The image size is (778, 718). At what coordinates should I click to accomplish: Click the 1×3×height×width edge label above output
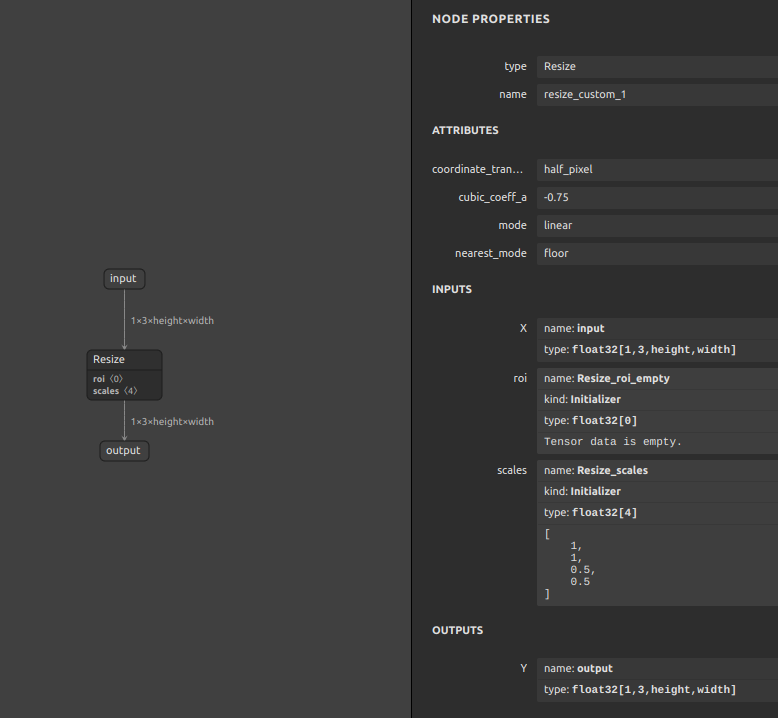click(x=172, y=422)
